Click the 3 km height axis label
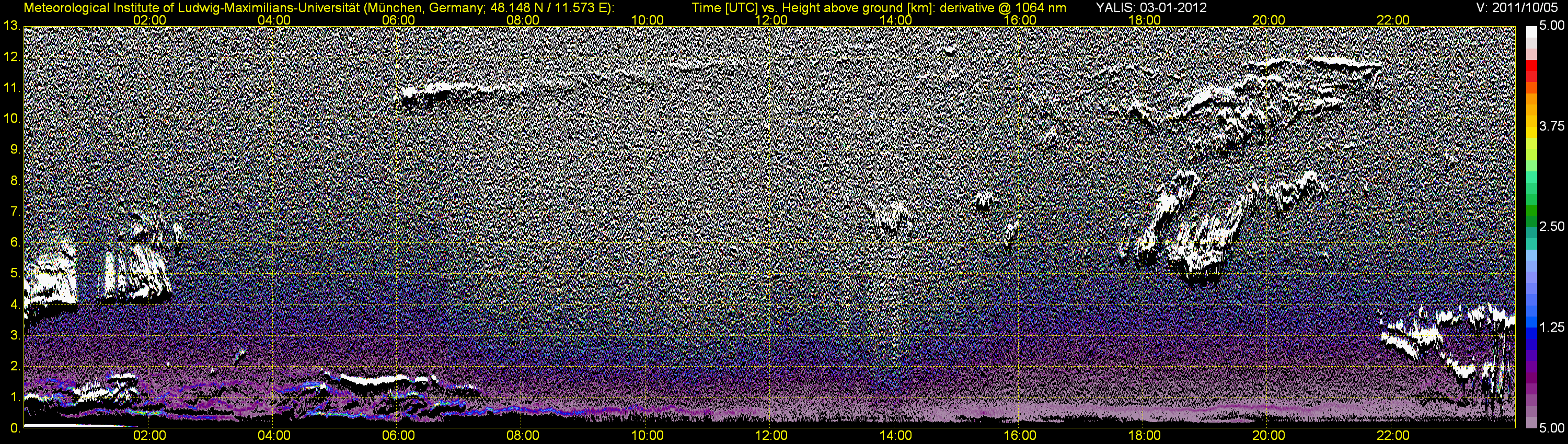The height and width of the screenshot is (444, 1568). coord(15,335)
